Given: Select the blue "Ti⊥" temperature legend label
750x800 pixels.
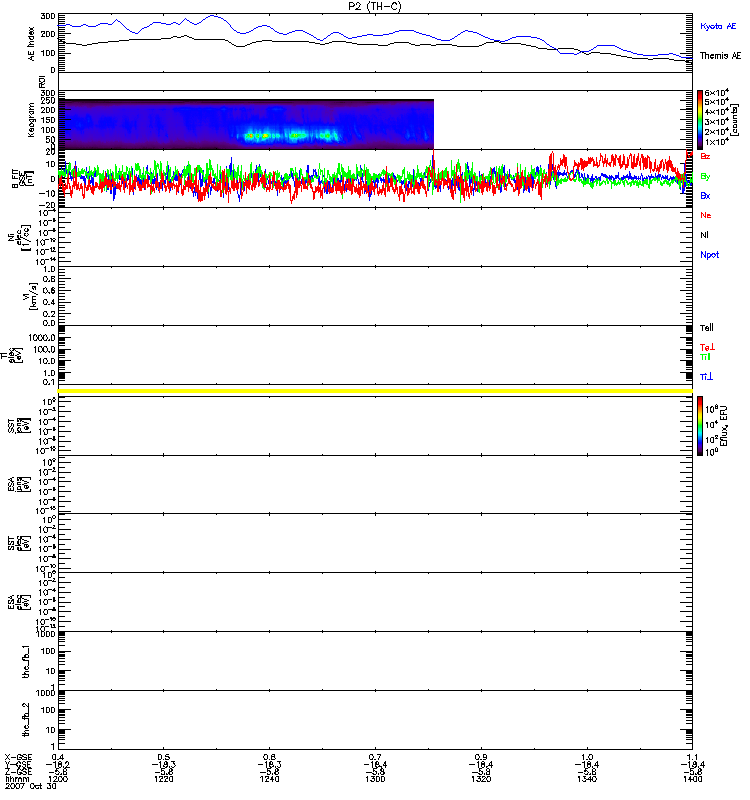Looking at the screenshot, I should pos(706,377).
